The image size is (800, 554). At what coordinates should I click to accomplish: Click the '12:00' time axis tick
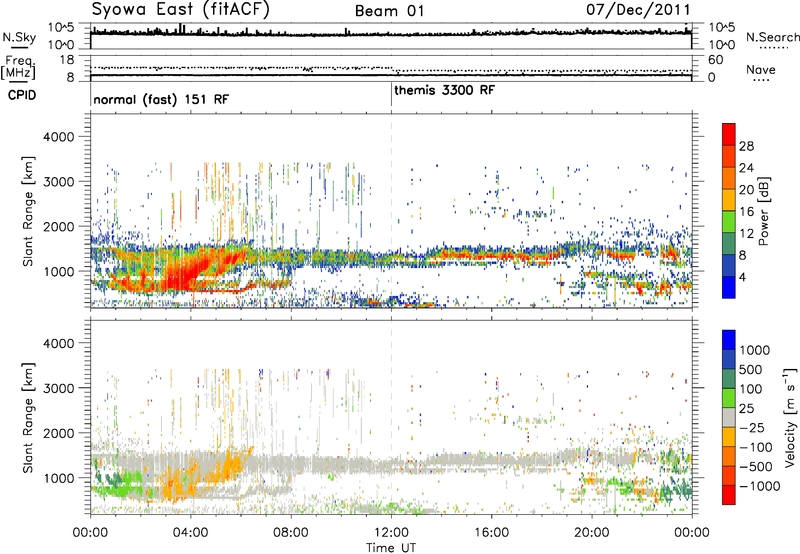pyautogui.click(x=391, y=533)
